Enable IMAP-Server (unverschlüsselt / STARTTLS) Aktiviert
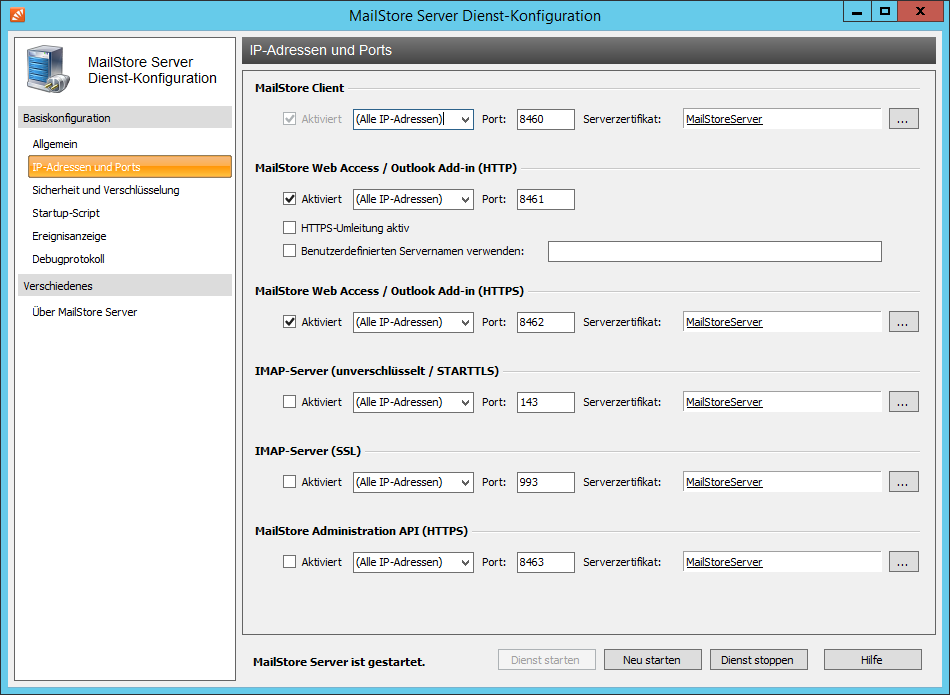Image resolution: width=950 pixels, height=695 pixels. tap(290, 402)
